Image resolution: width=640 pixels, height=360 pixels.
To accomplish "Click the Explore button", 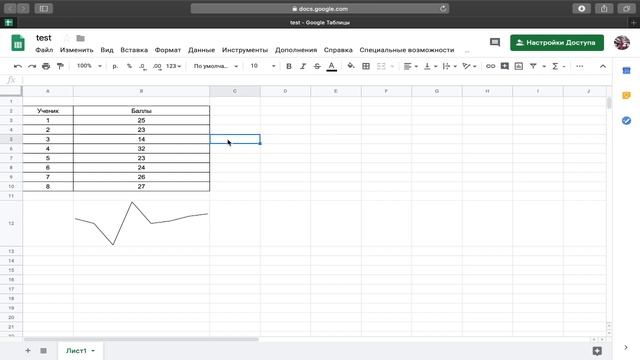I will (597, 351).
